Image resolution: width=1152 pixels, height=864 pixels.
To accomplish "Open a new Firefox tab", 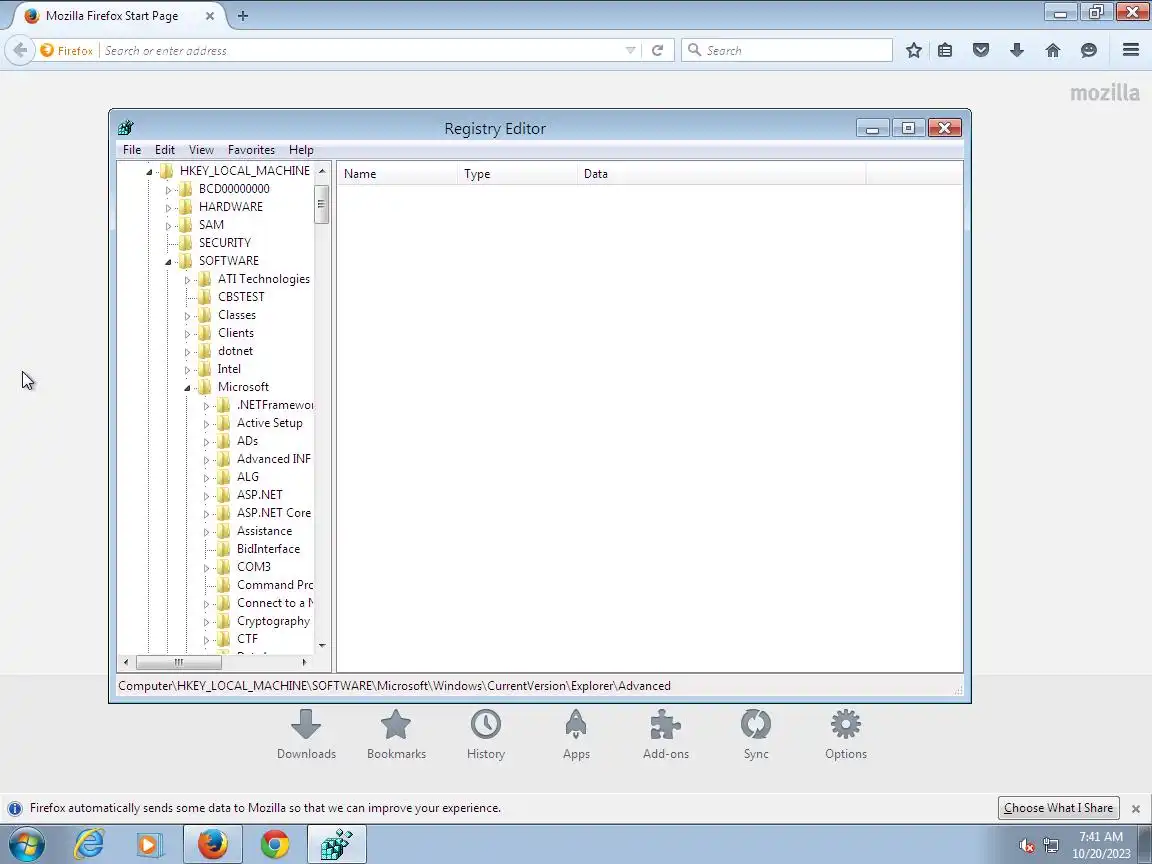I will [x=243, y=15].
